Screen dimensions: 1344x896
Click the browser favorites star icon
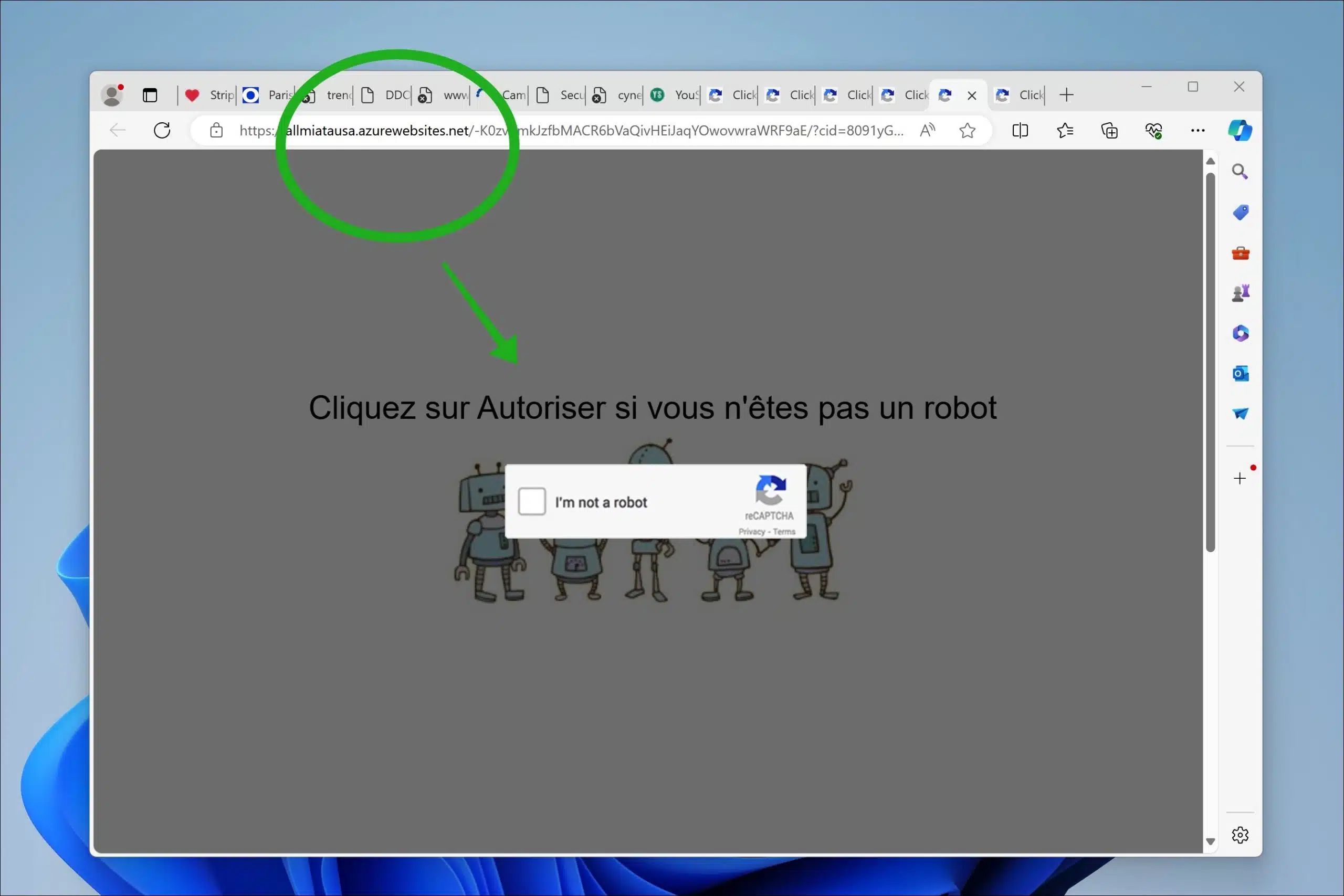[967, 130]
